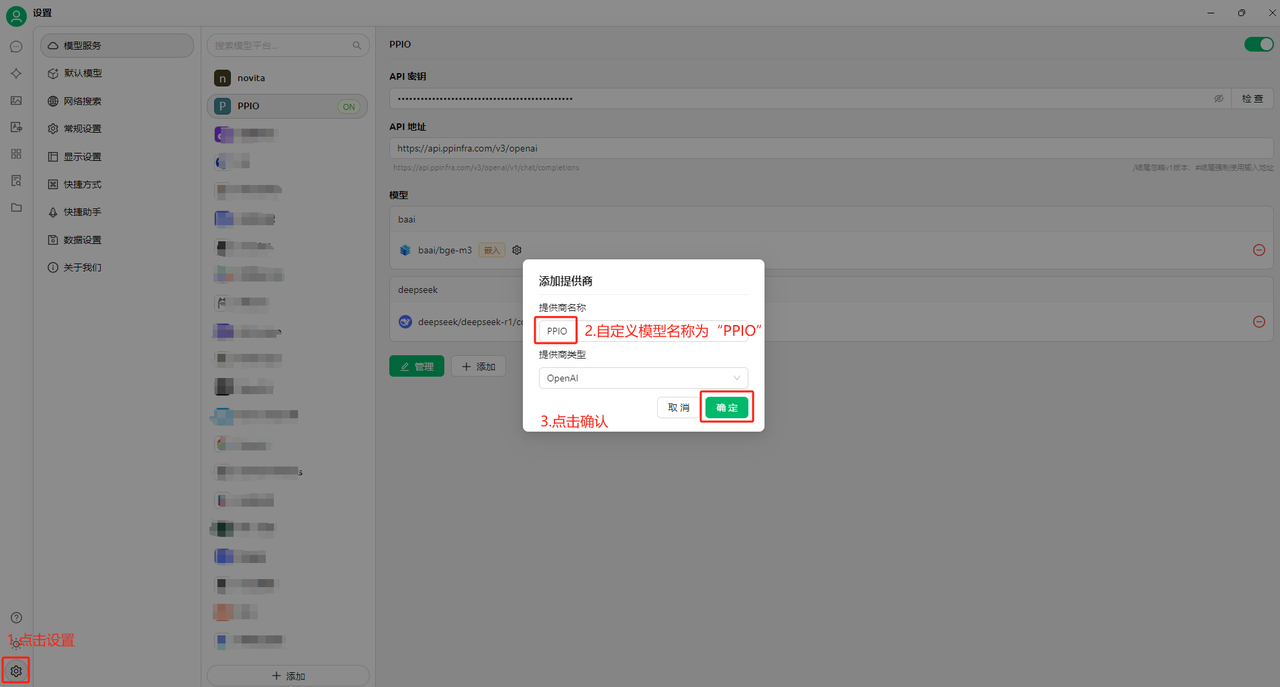Cancel the dialog with 取消

[x=679, y=407]
